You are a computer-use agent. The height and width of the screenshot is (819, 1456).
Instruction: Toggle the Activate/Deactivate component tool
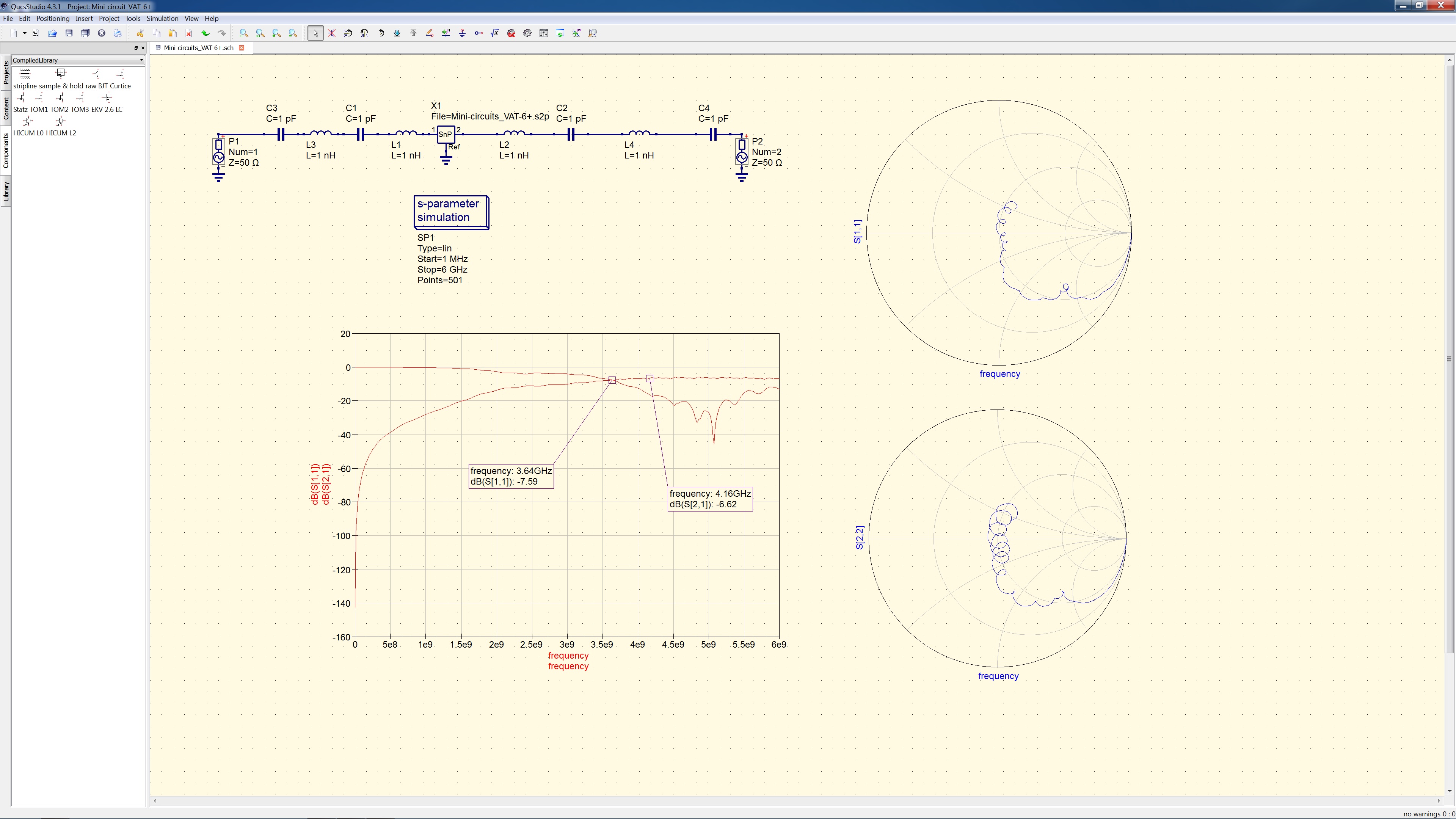(x=332, y=33)
